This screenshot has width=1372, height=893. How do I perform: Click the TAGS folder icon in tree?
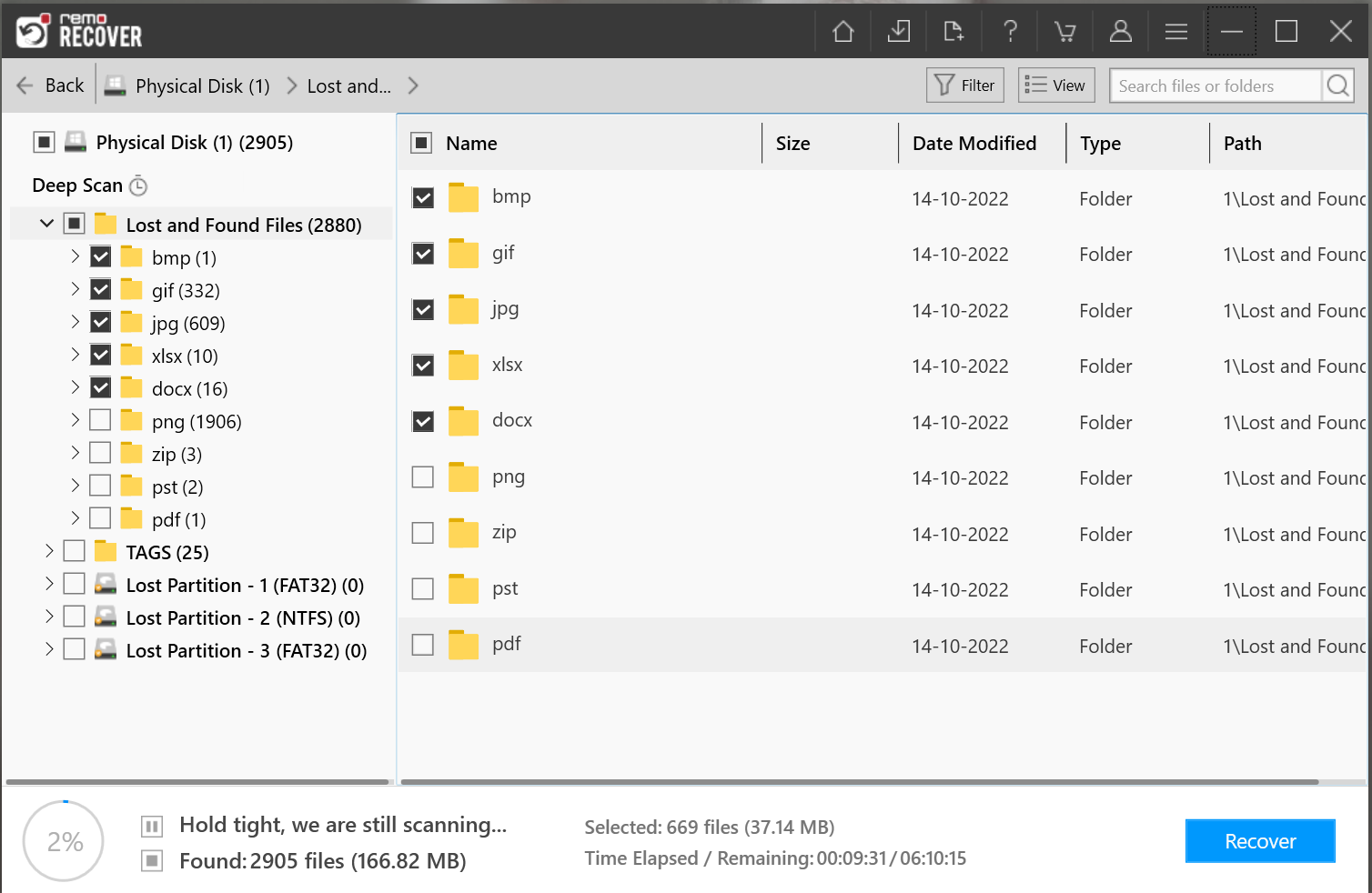click(x=106, y=551)
